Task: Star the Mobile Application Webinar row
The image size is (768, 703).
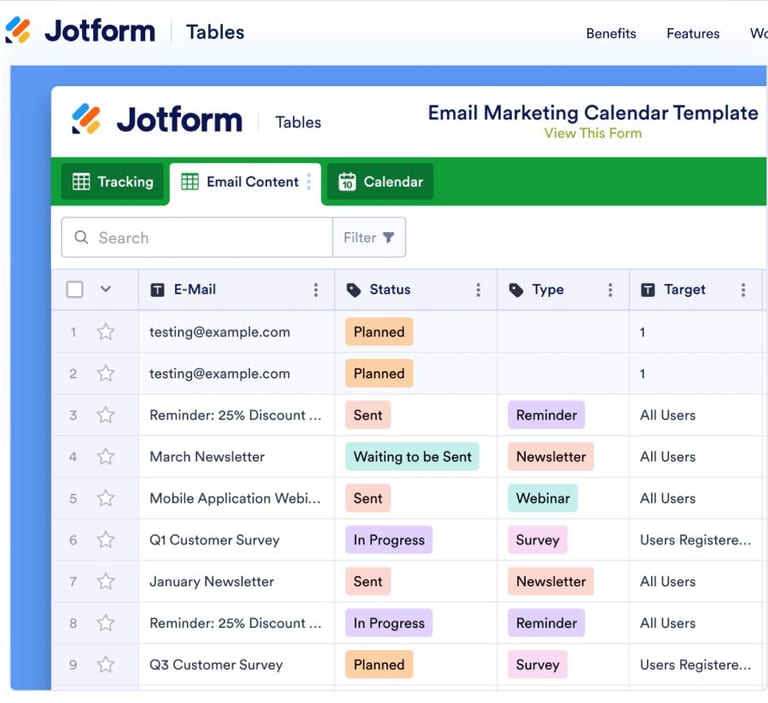Action: 105,498
